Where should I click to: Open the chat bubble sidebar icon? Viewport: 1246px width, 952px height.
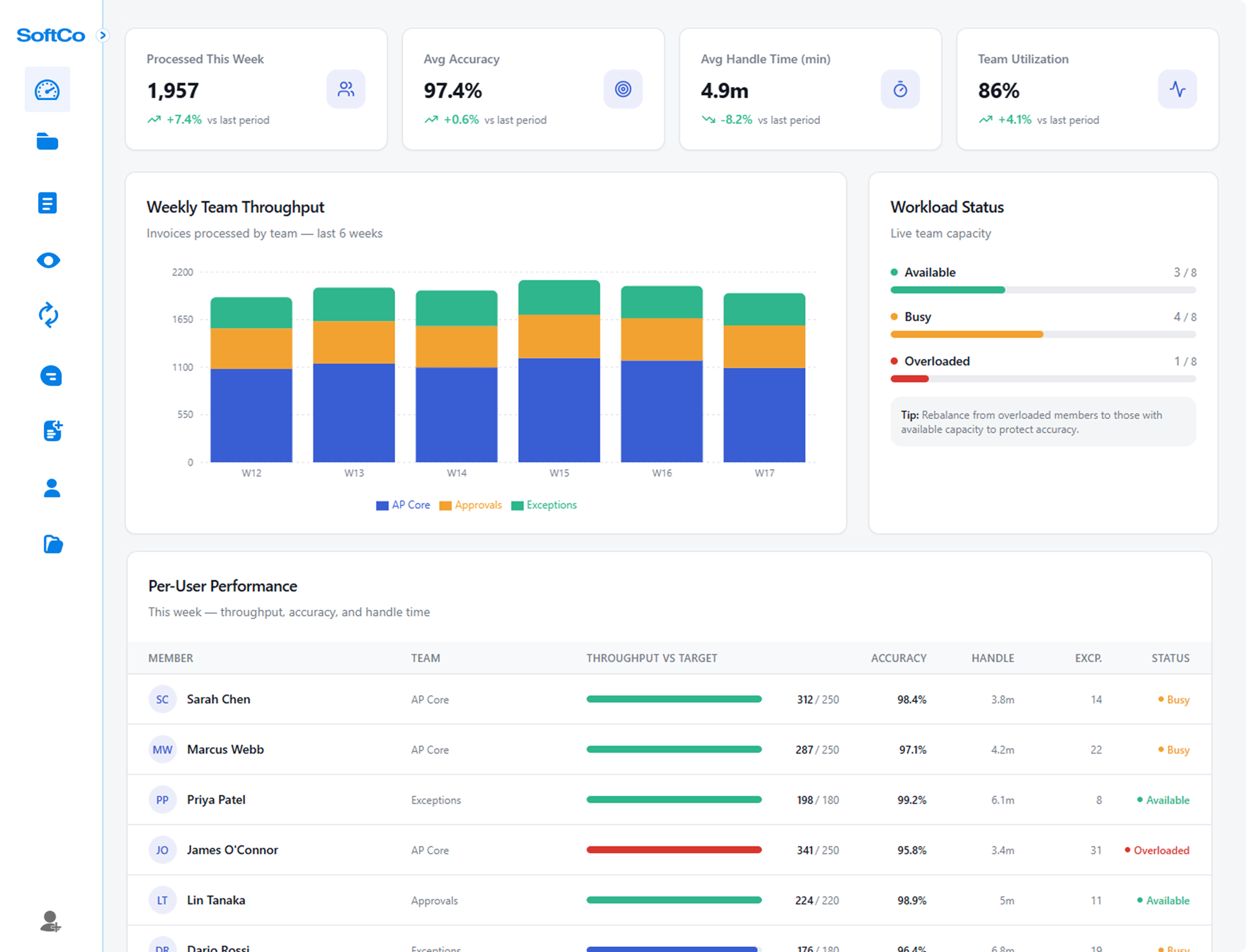51,376
